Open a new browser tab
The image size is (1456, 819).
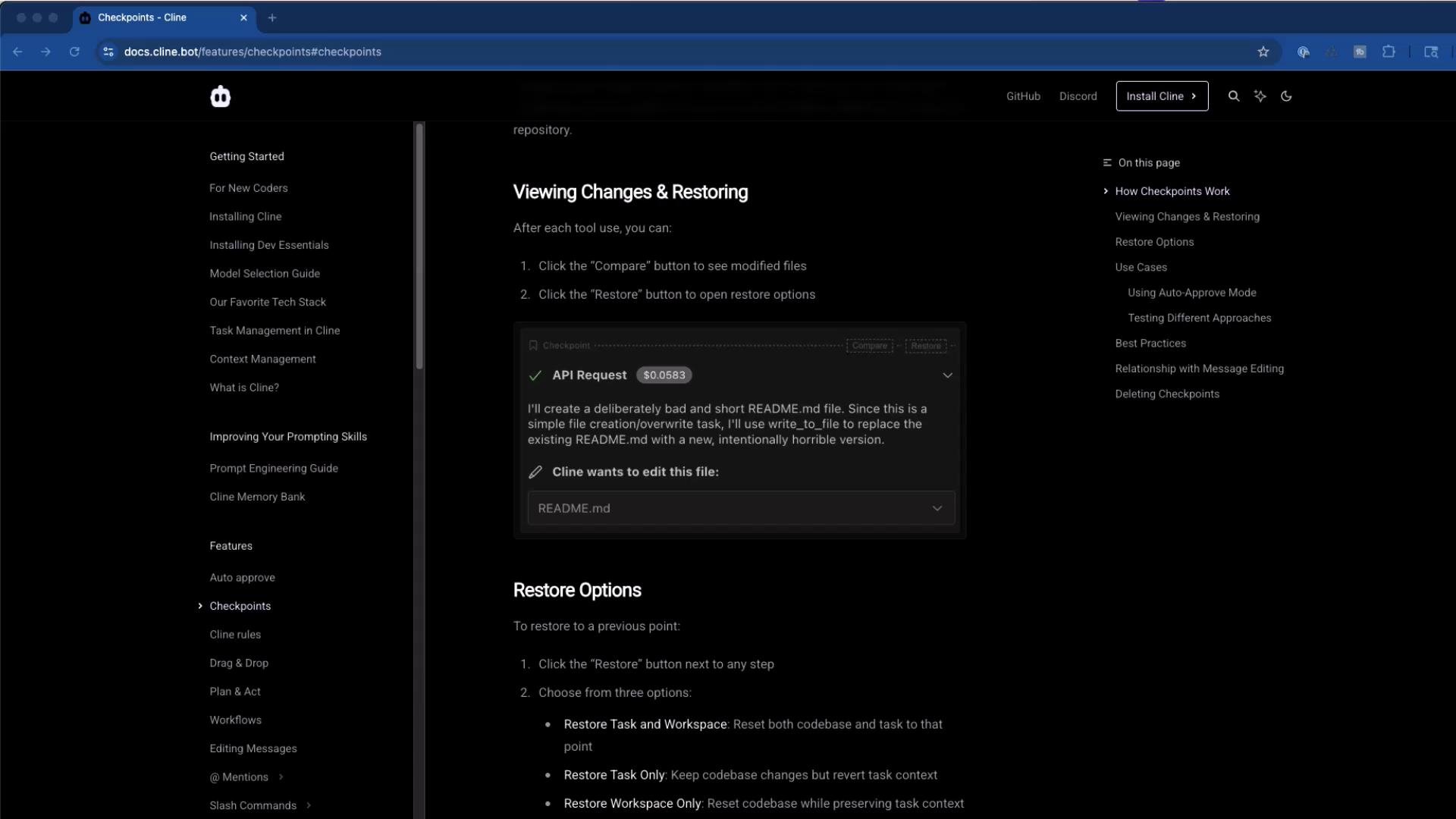272,17
